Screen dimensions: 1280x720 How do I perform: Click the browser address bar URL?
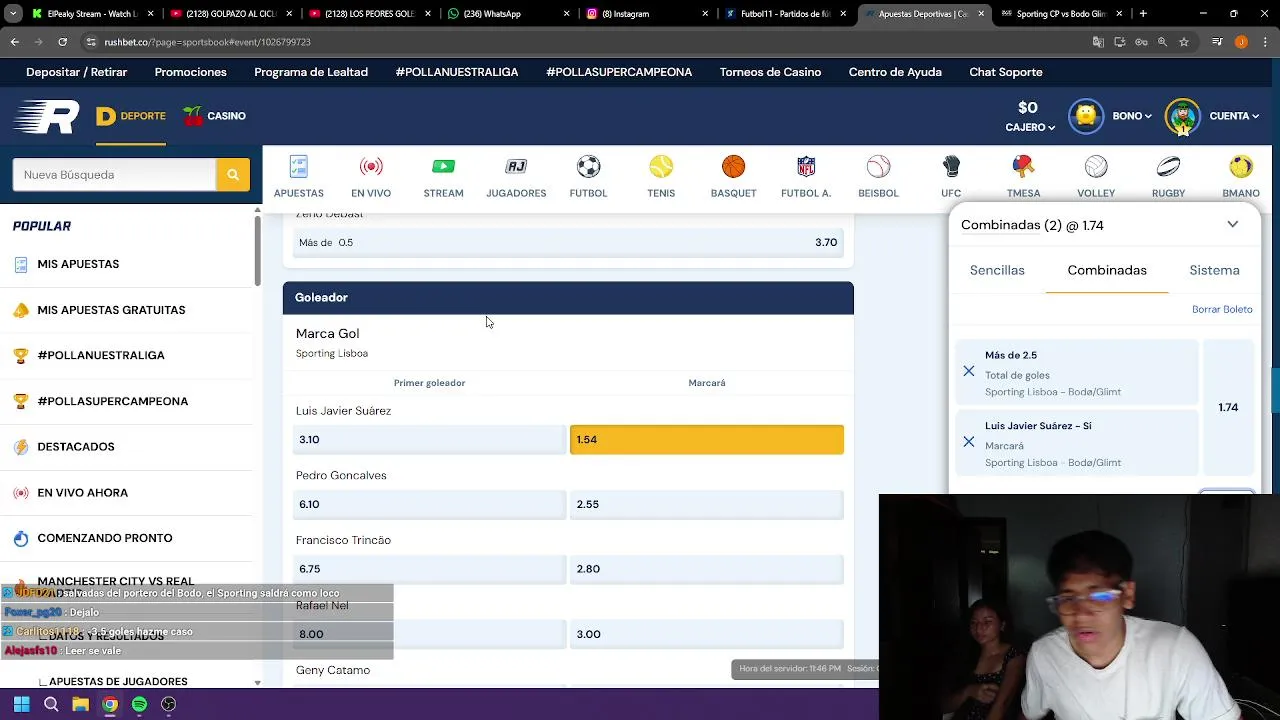point(208,42)
